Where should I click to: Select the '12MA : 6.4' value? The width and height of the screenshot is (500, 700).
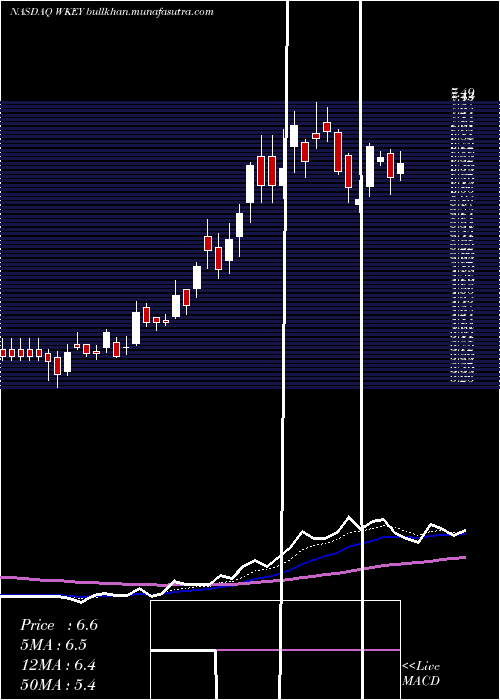[x=58, y=665]
